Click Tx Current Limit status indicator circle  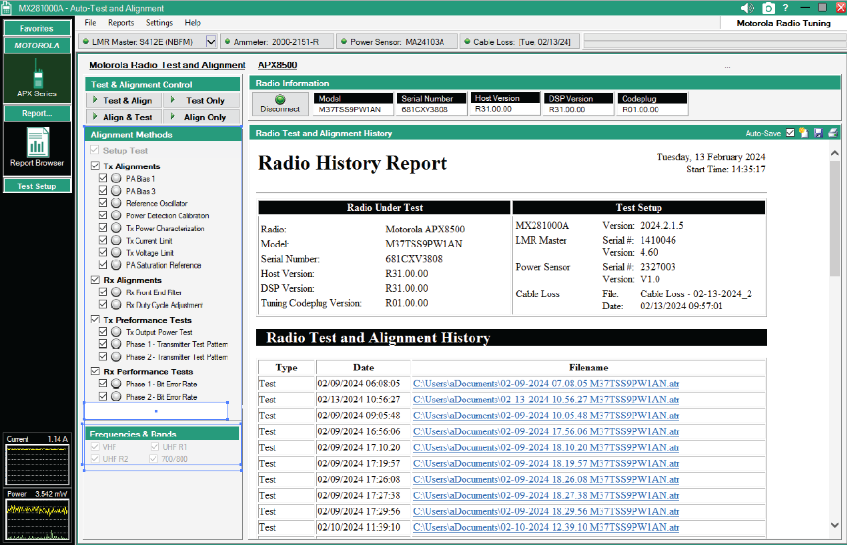[x=116, y=240]
